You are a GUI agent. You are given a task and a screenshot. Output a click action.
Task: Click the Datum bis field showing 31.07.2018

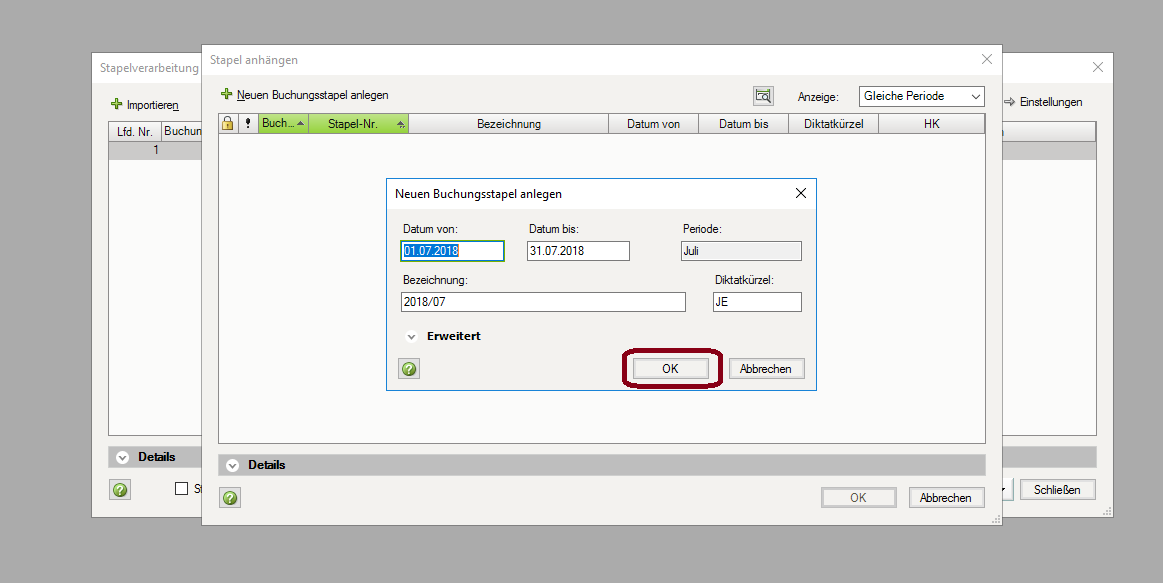(578, 251)
